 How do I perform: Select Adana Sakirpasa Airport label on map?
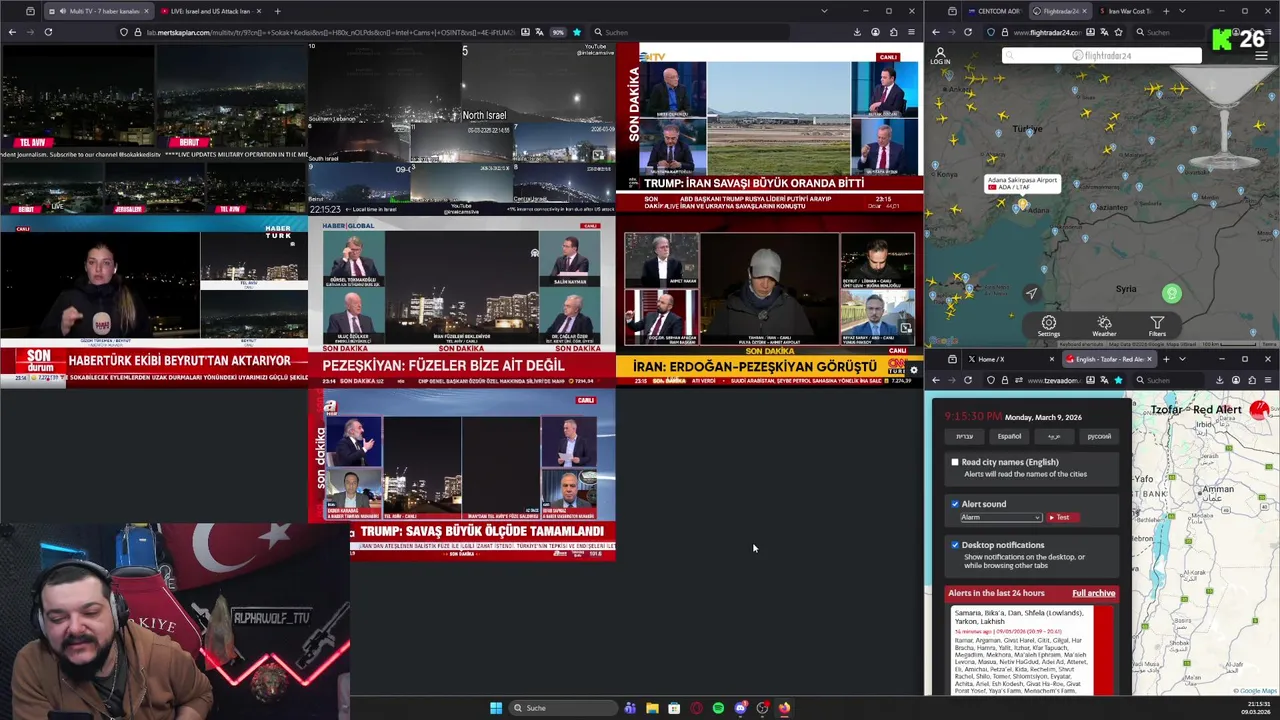pyautogui.click(x=1022, y=183)
